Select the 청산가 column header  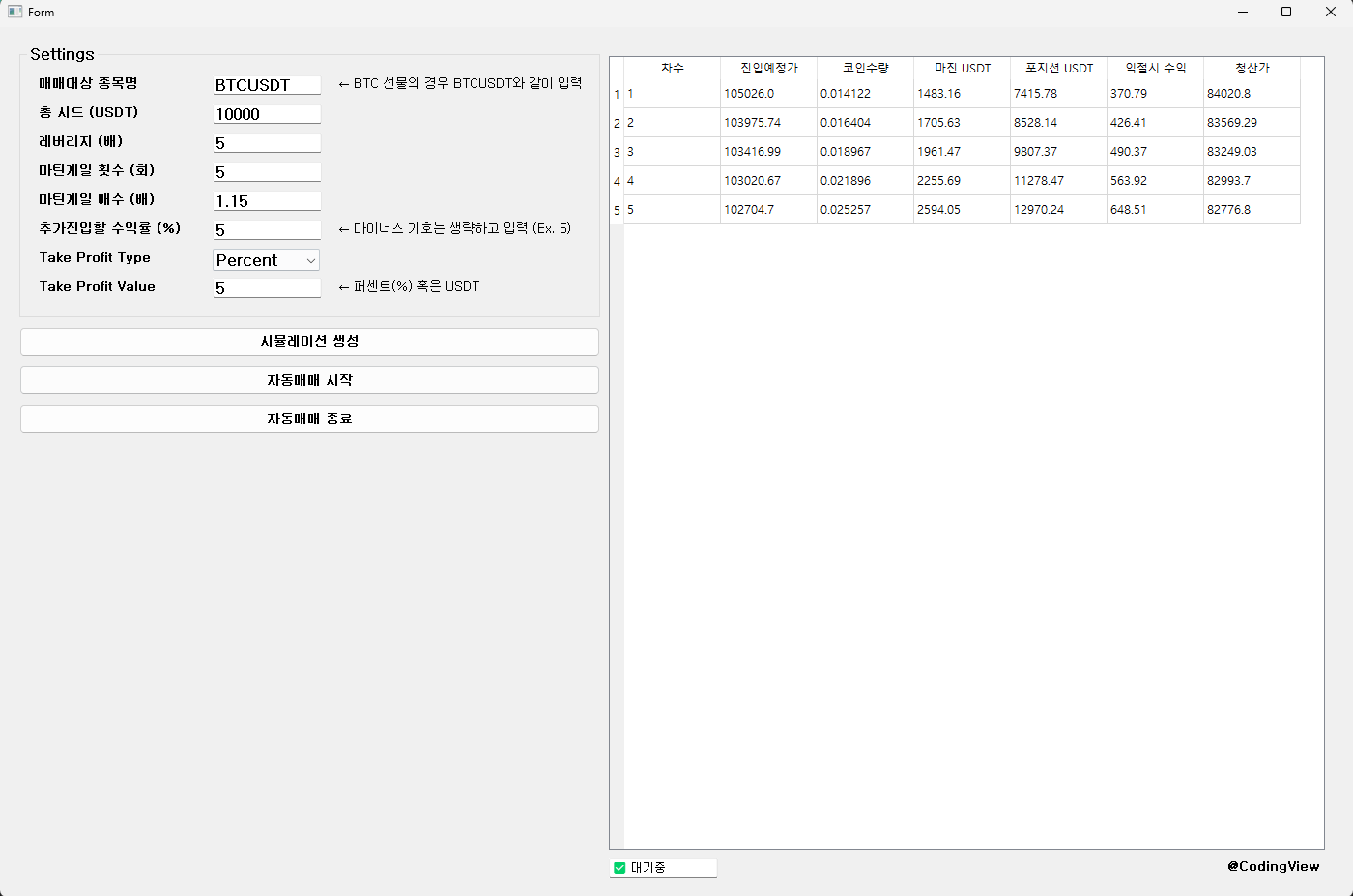pyautogui.click(x=1252, y=68)
